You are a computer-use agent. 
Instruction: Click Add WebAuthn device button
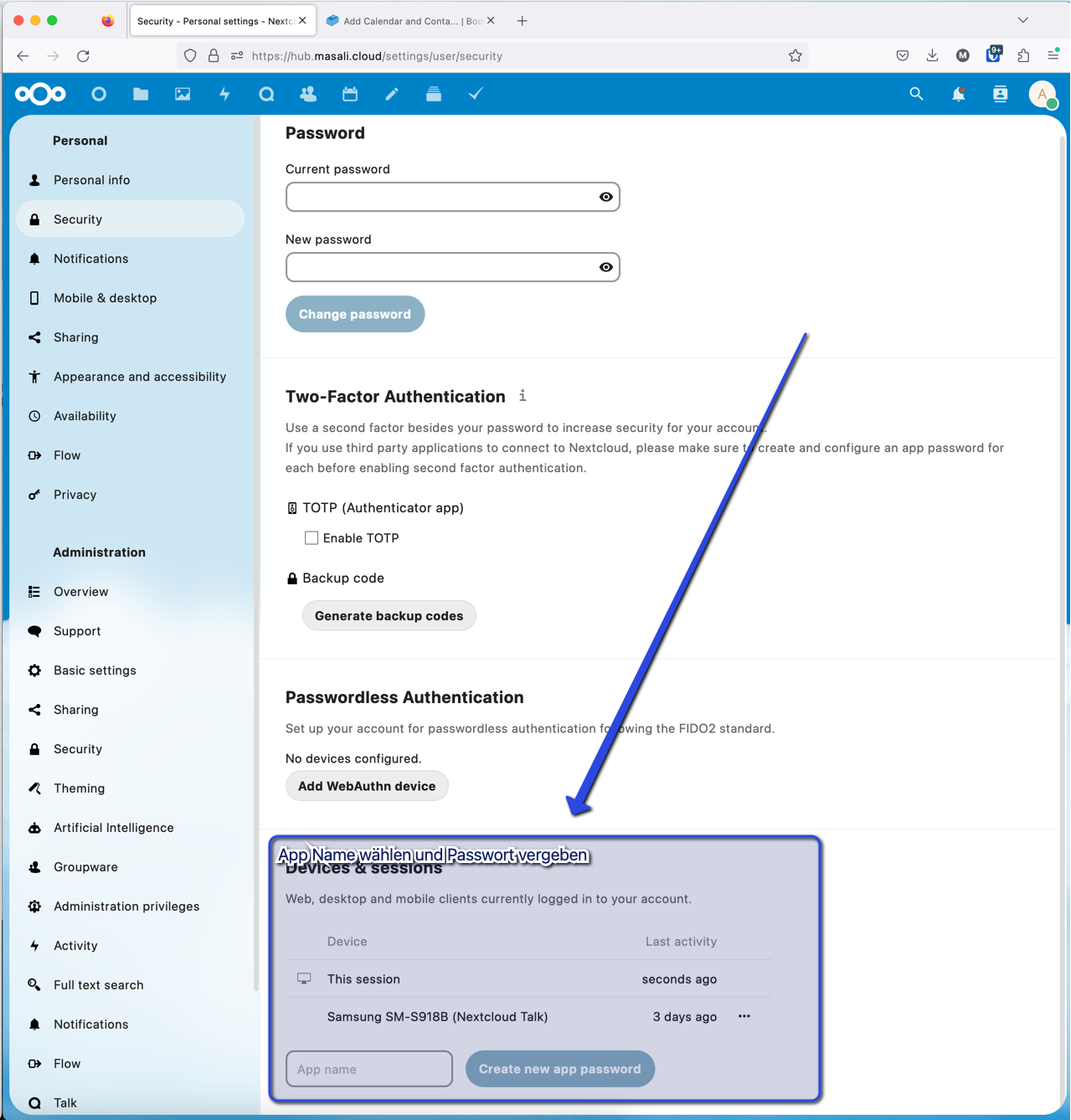pos(367,786)
